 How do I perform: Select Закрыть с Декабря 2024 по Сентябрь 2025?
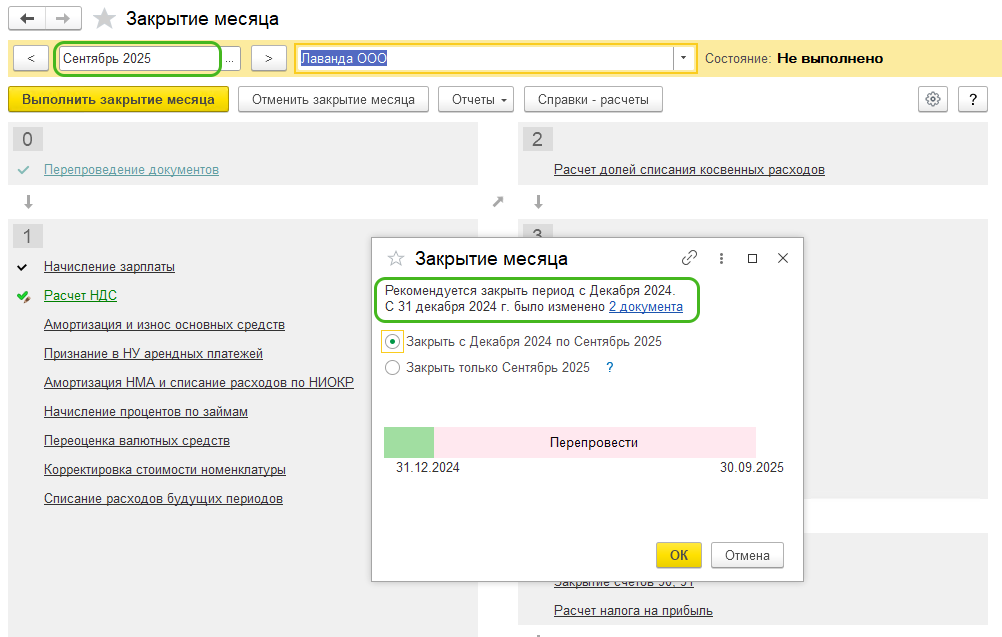[x=393, y=340]
